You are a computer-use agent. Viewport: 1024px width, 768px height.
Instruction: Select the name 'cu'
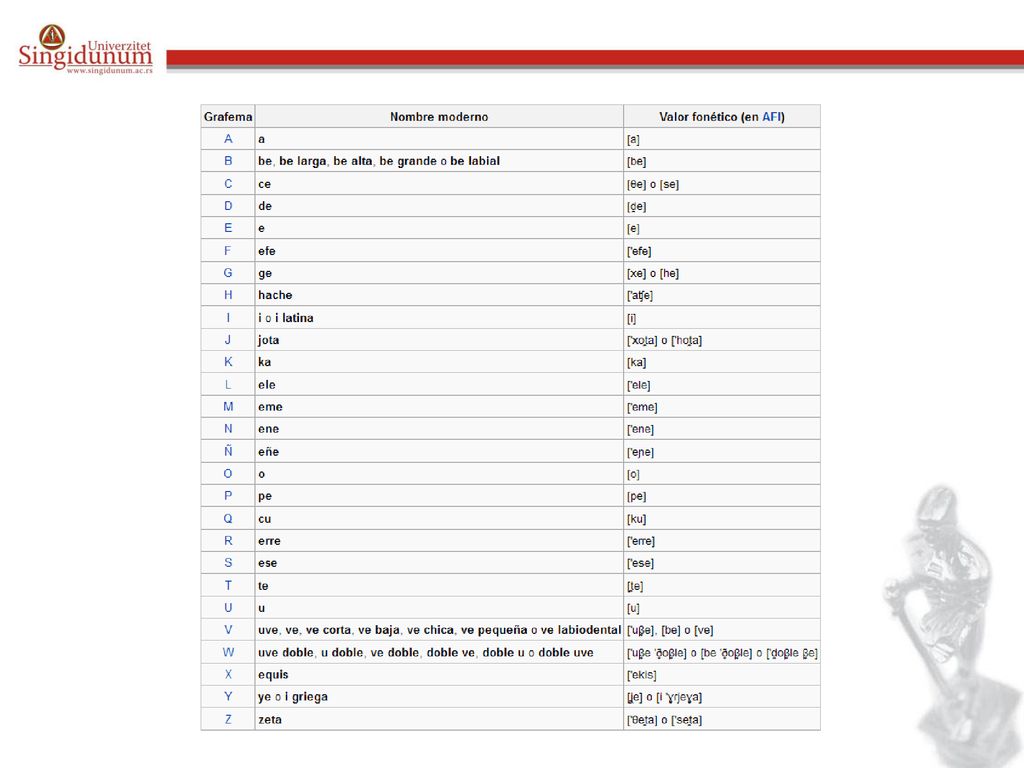pyautogui.click(x=264, y=519)
